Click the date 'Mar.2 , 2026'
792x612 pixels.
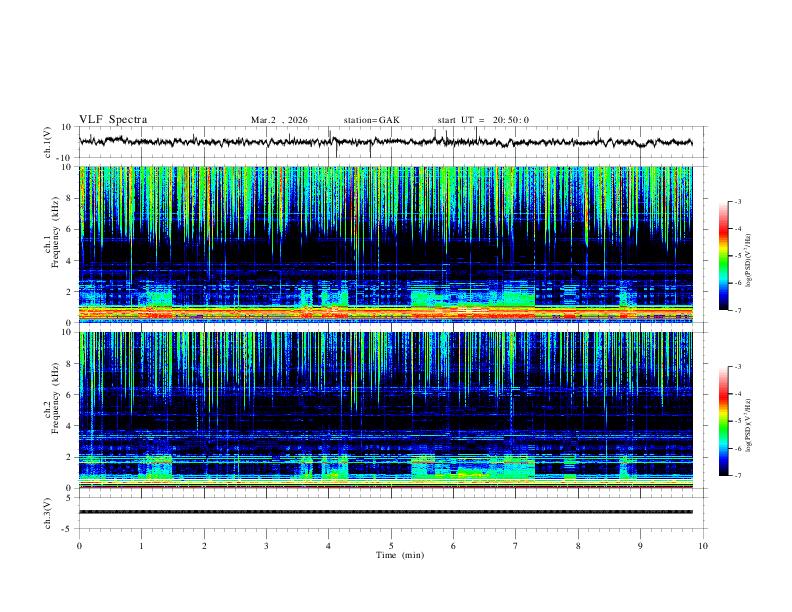click(x=279, y=120)
